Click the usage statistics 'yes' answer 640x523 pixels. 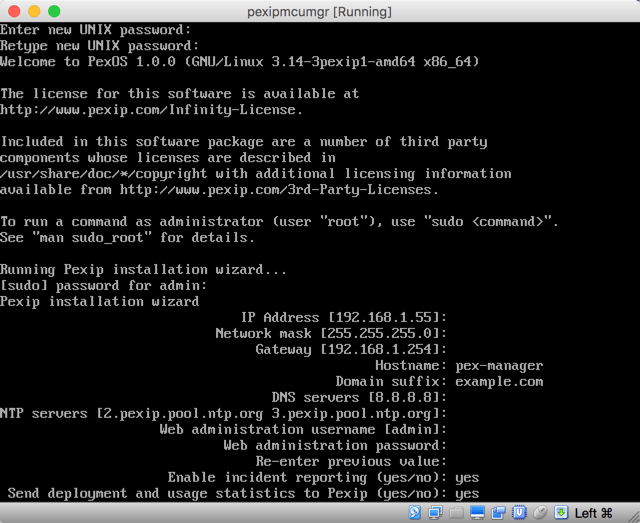[466, 493]
